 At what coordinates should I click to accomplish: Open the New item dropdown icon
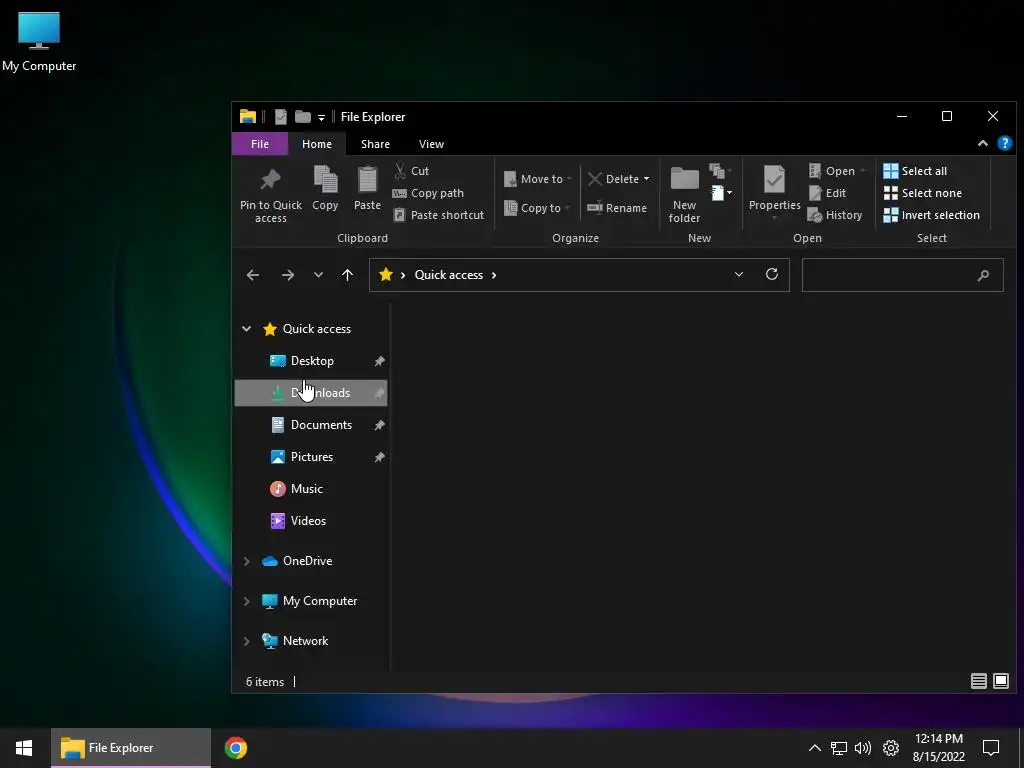coord(721,193)
